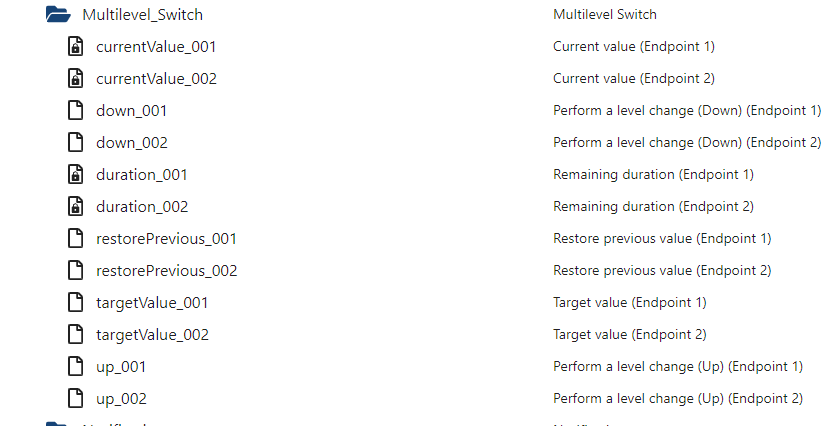This screenshot has height=426, width=830.
Task: Click 'Perform a level change (Down) (Endpoint 1)' text
Action: coord(687,110)
